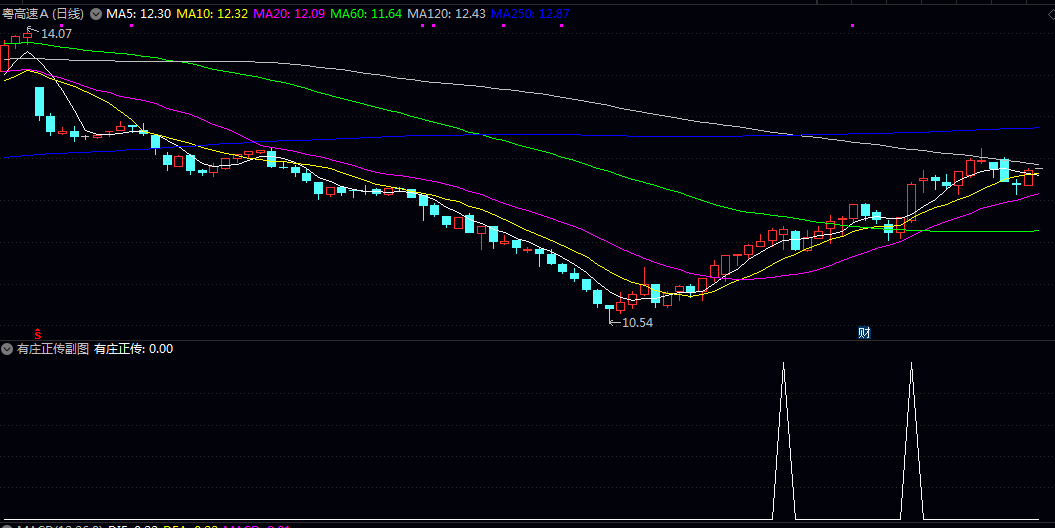The width and height of the screenshot is (1055, 528).
Task: Click the 14.07 high price annotation
Action: (56, 33)
